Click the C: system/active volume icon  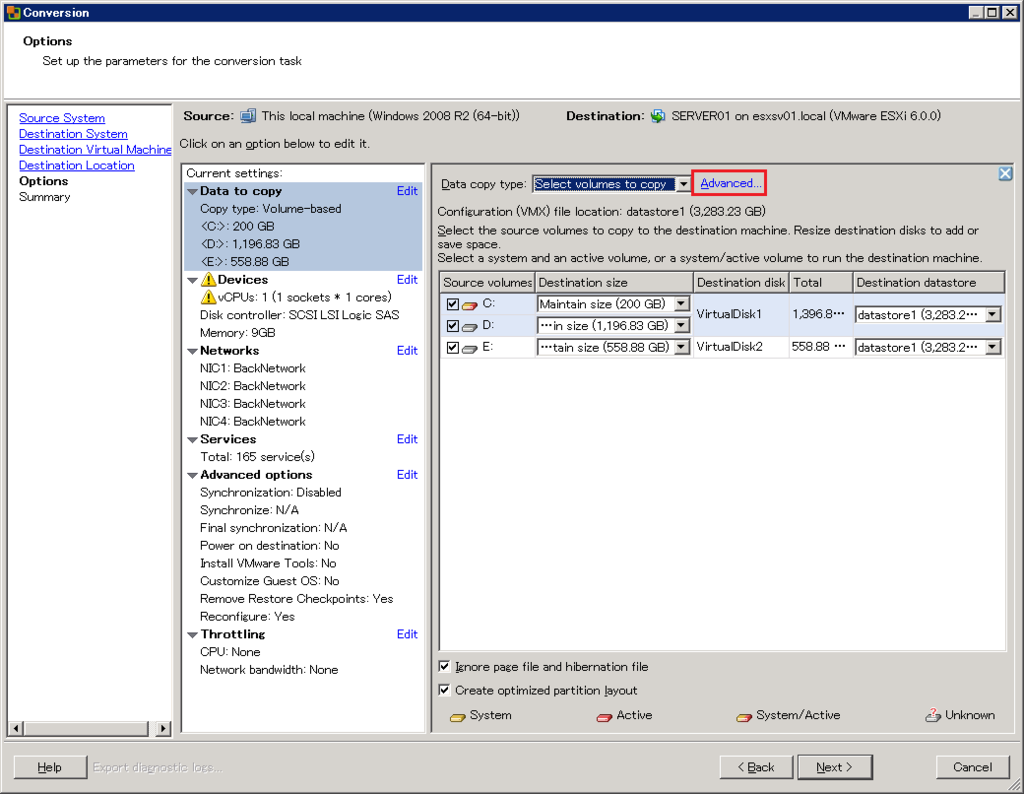click(x=470, y=305)
